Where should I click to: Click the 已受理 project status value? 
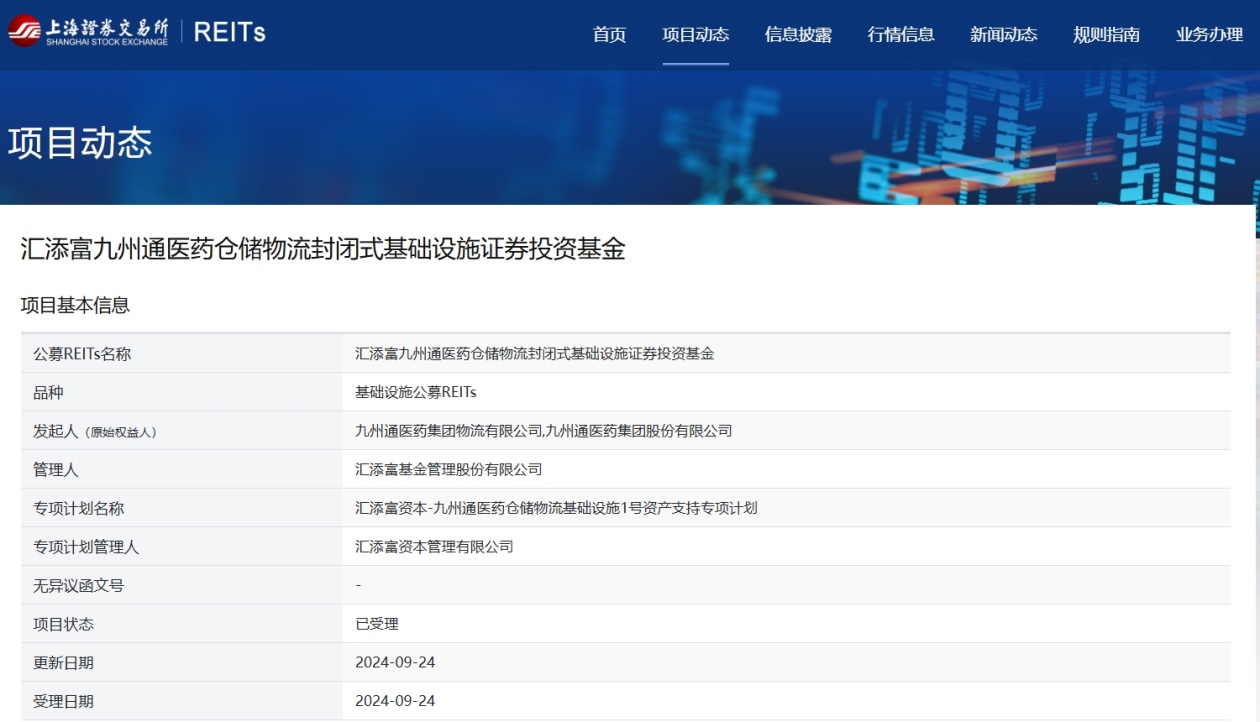[x=377, y=624]
